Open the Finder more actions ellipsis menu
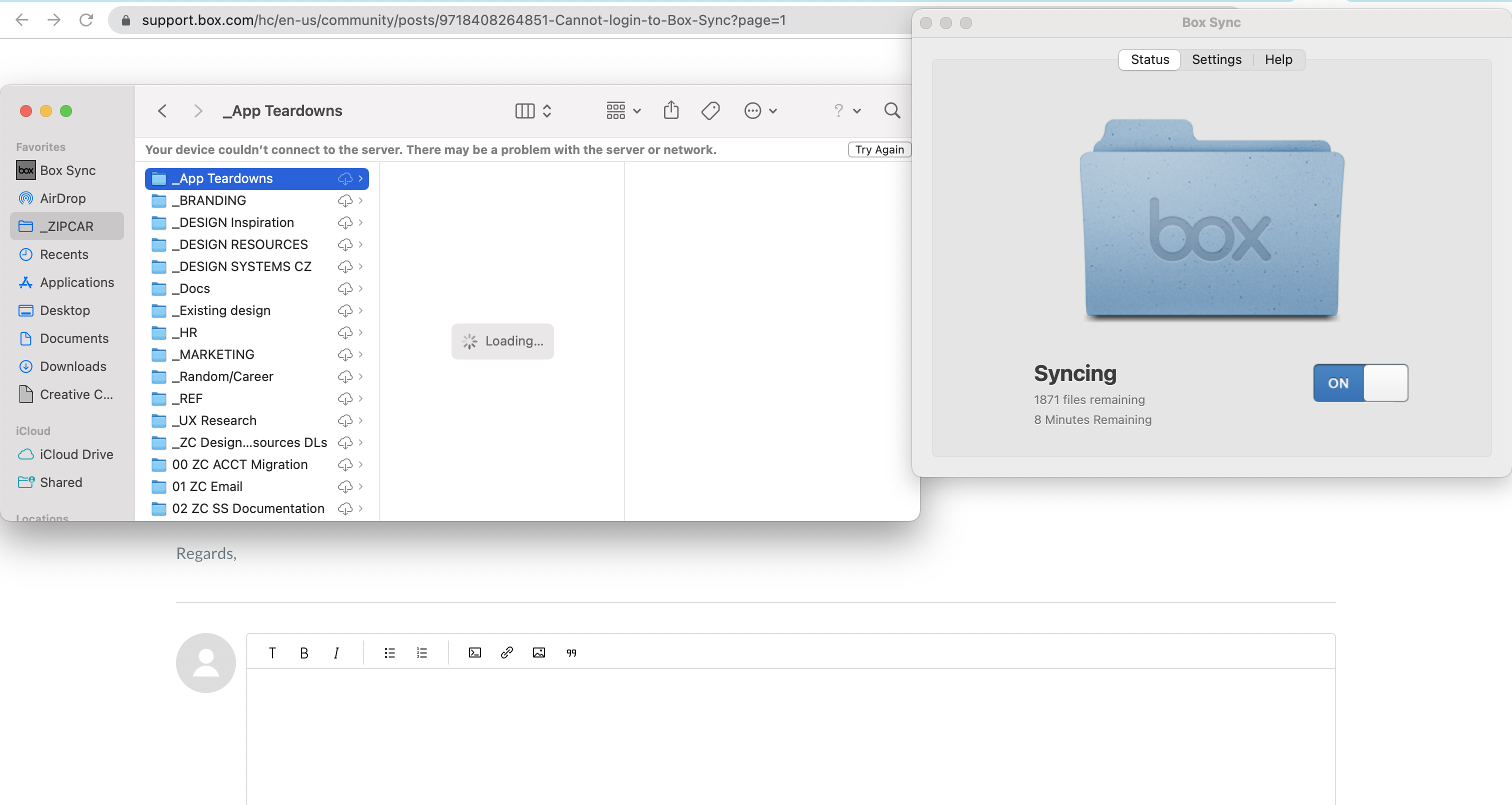 click(760, 110)
